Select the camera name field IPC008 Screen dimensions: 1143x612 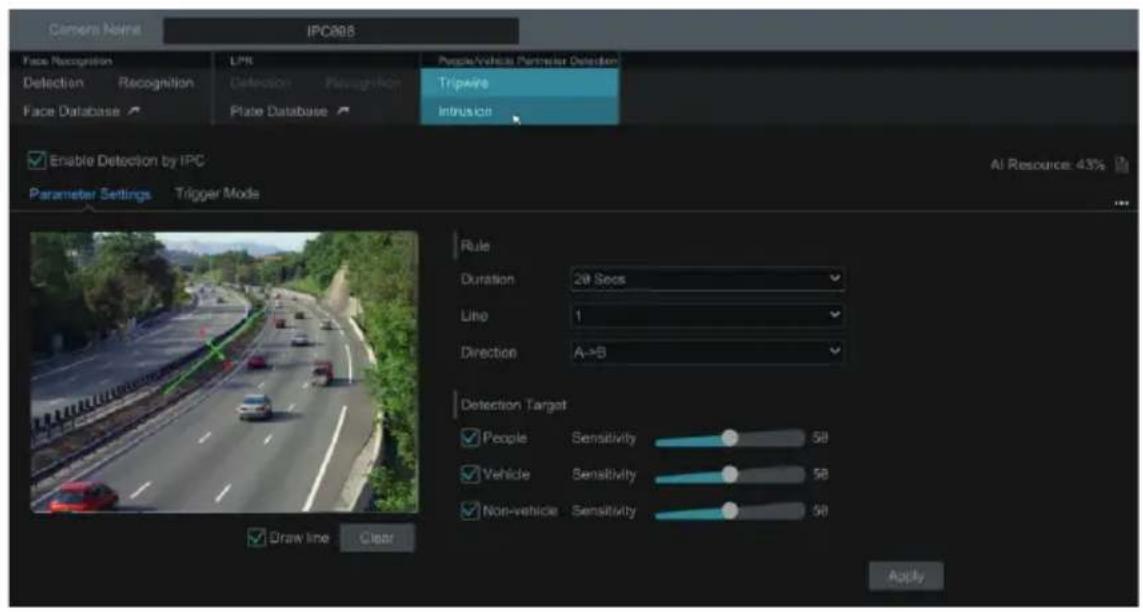click(x=341, y=31)
